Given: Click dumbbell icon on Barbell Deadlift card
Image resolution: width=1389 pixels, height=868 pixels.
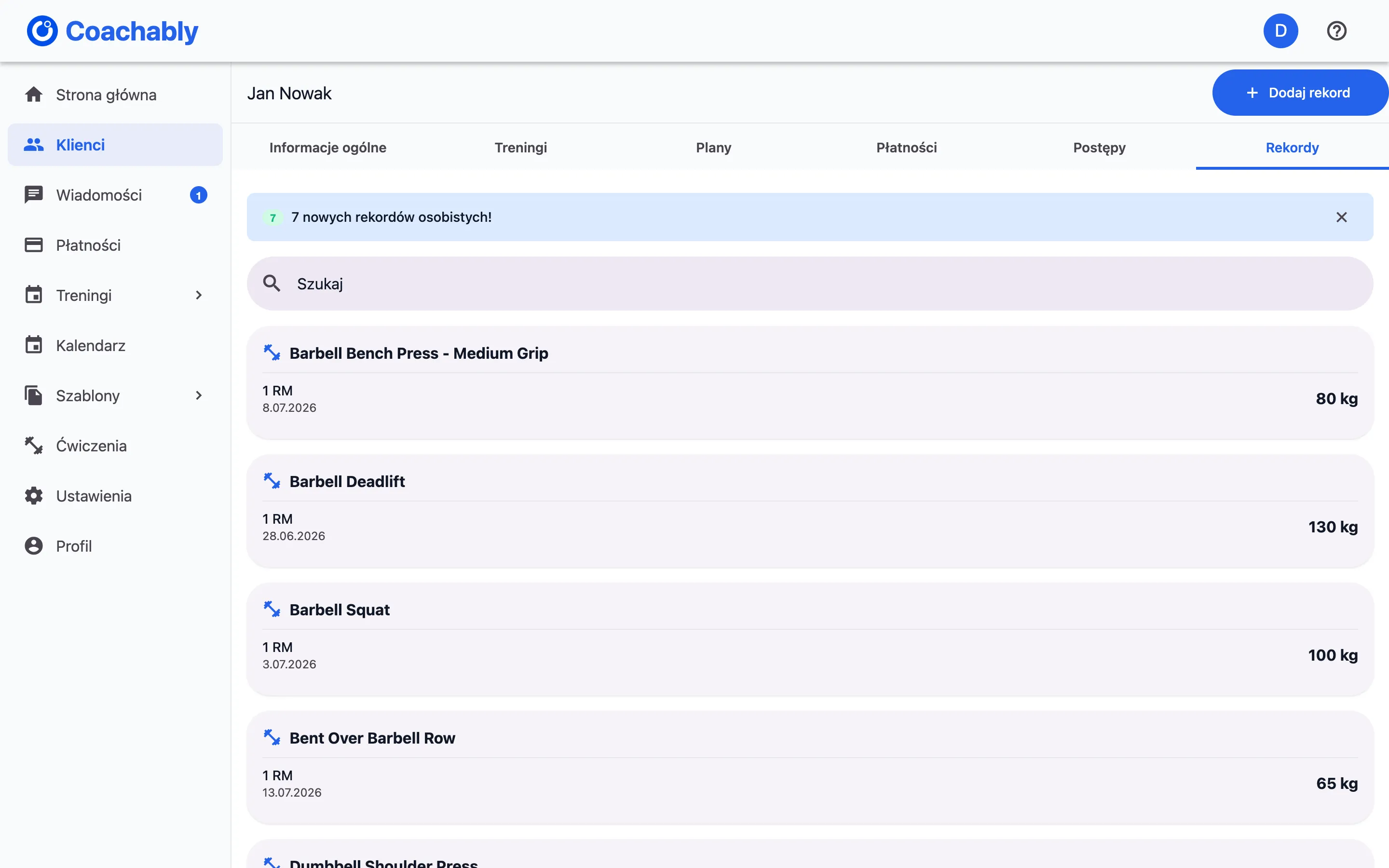Looking at the screenshot, I should [x=272, y=481].
